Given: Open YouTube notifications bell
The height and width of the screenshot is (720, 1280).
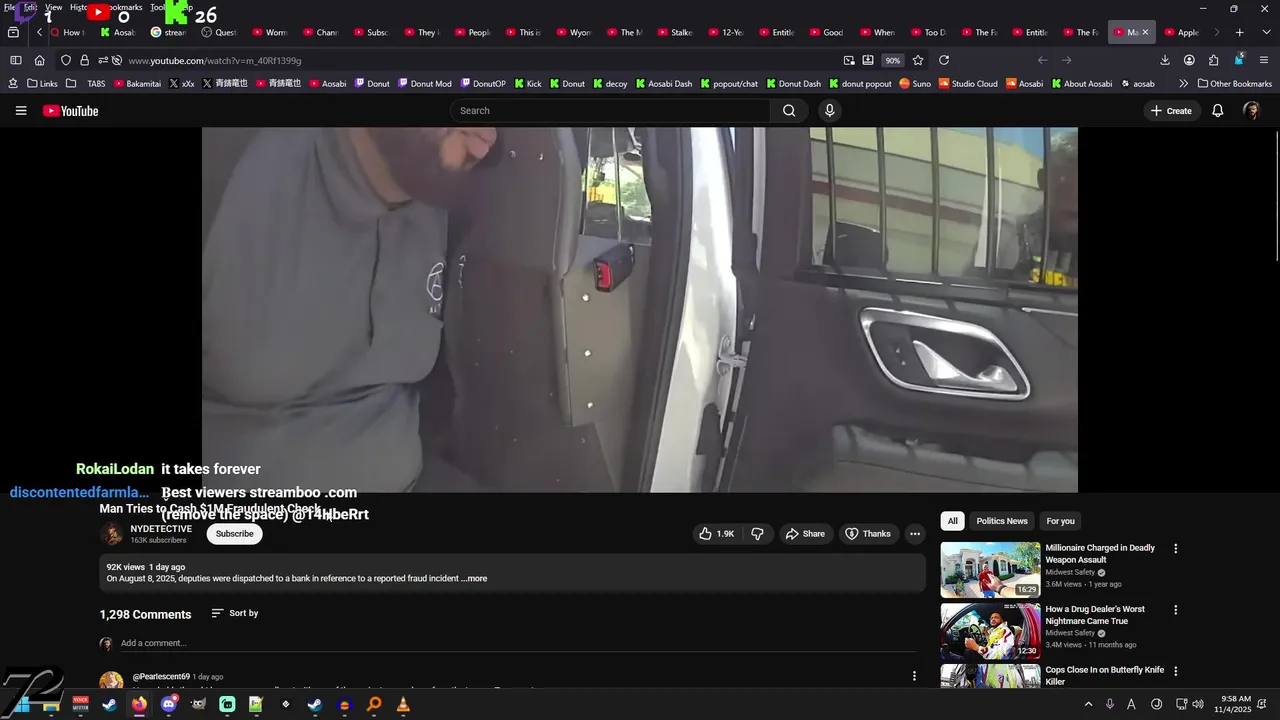Looking at the screenshot, I should tap(1217, 111).
